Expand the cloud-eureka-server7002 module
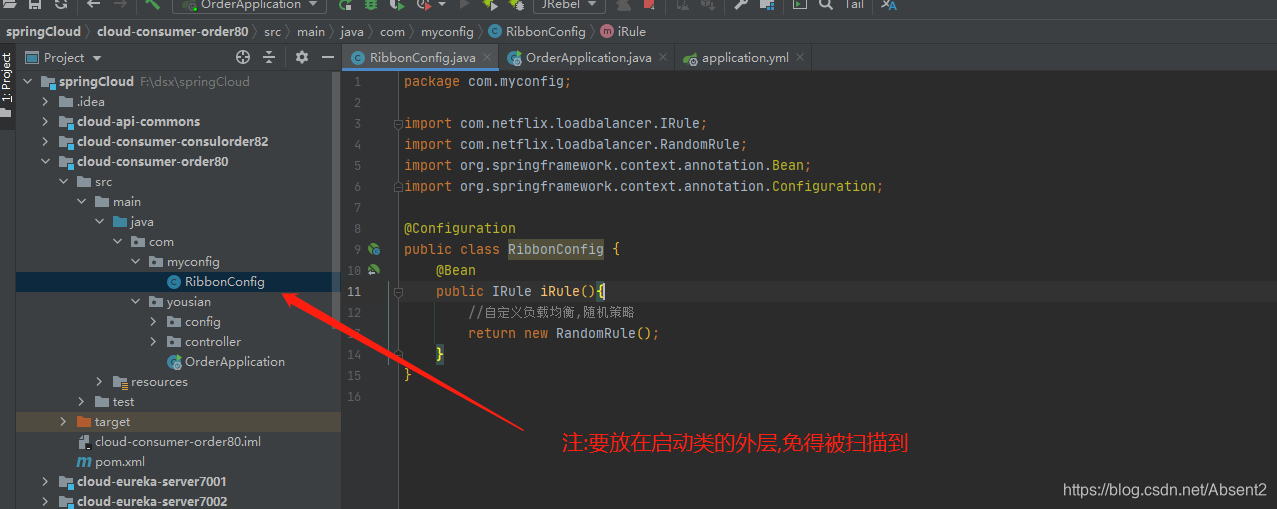The height and width of the screenshot is (509, 1277). pyautogui.click(x=45, y=502)
